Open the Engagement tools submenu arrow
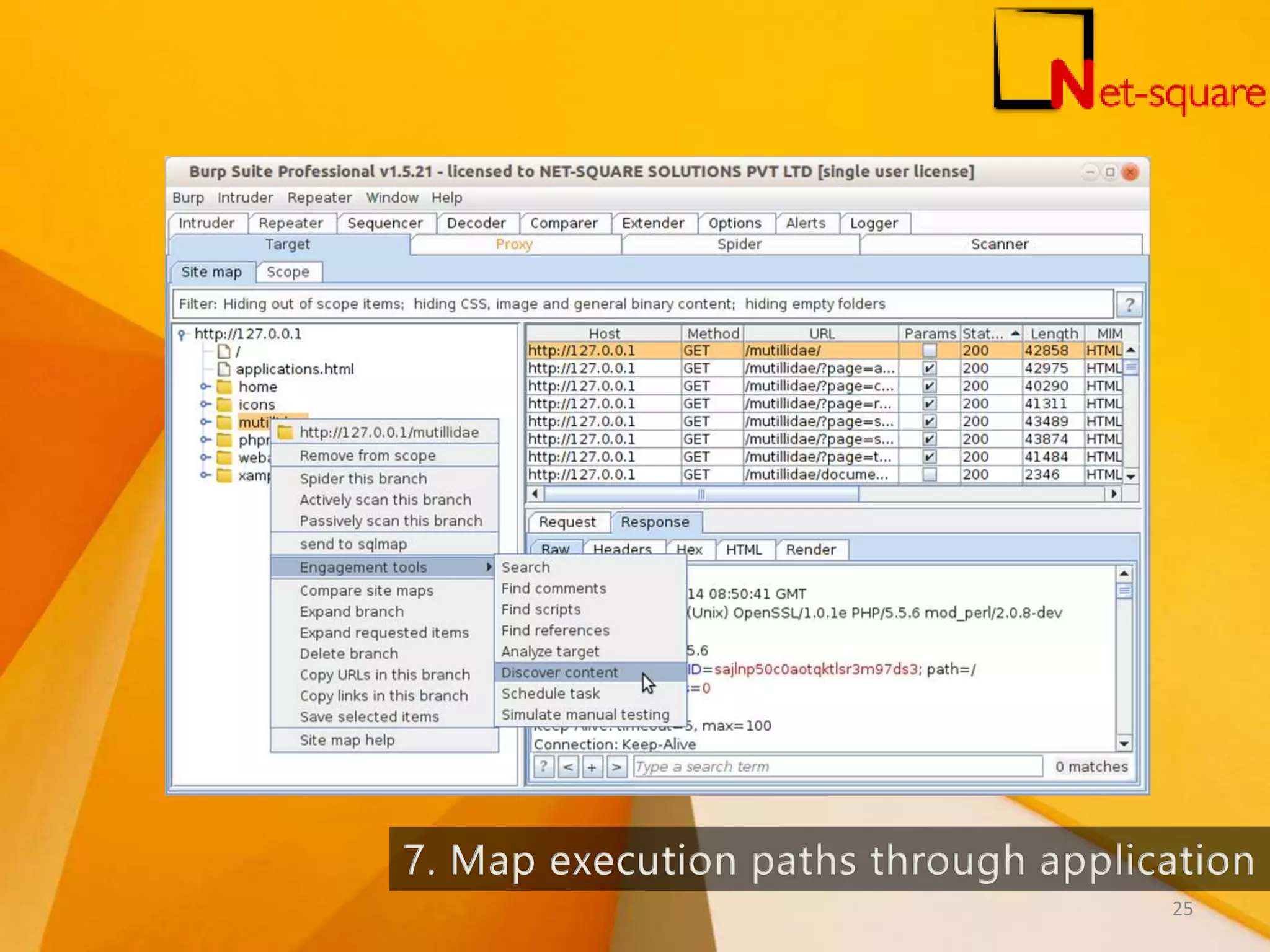This screenshot has width=1270, height=952. 489,567
